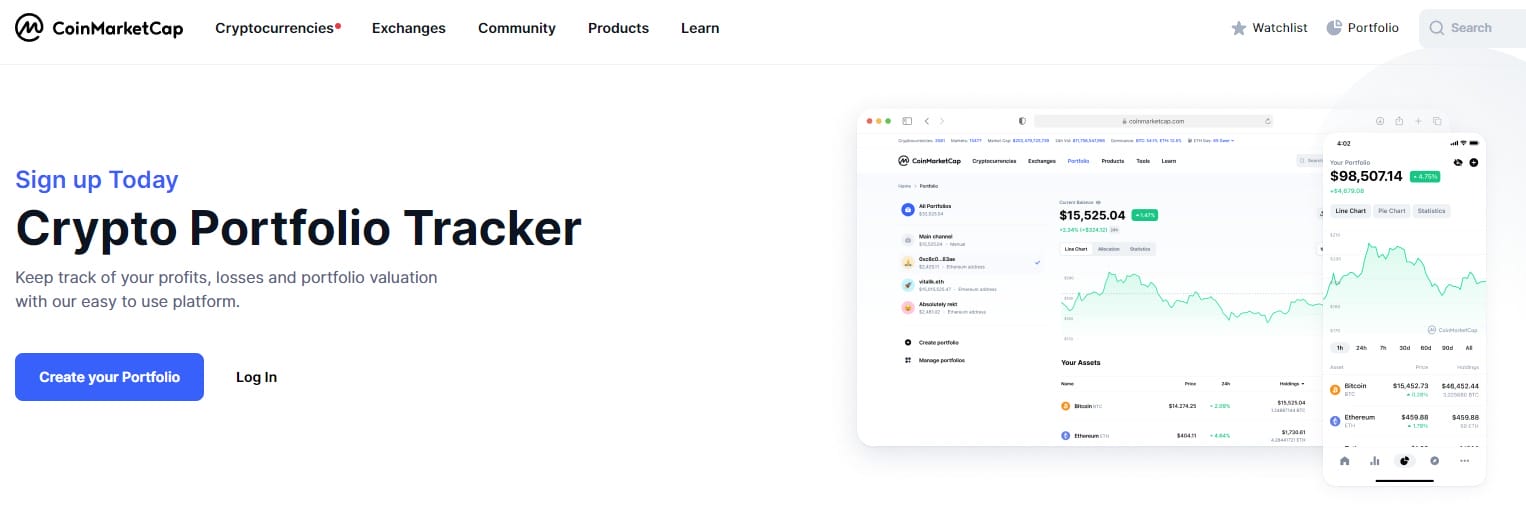
Task: Click the Bitcoin icon in the phone mockup list
Action: (x=1335, y=390)
